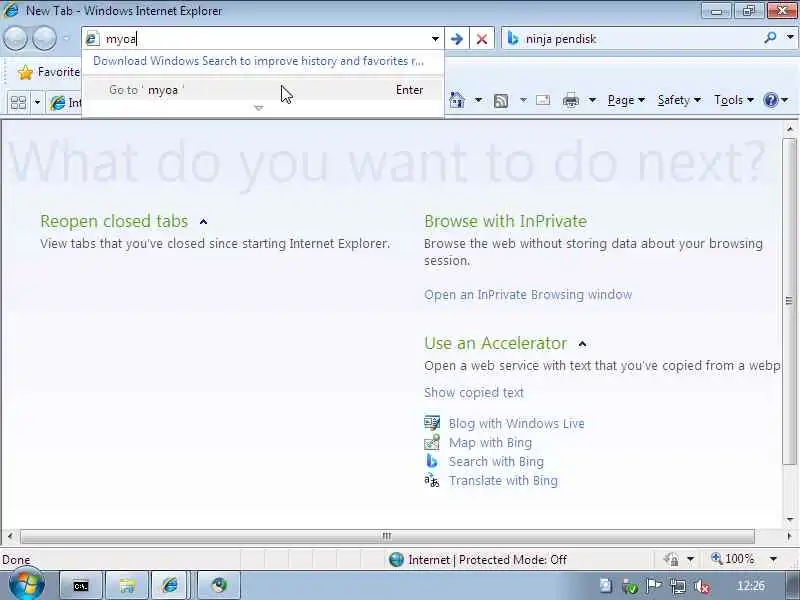800x600 pixels.
Task: Open the privacy icon dropdown in status bar
Action: 690,560
